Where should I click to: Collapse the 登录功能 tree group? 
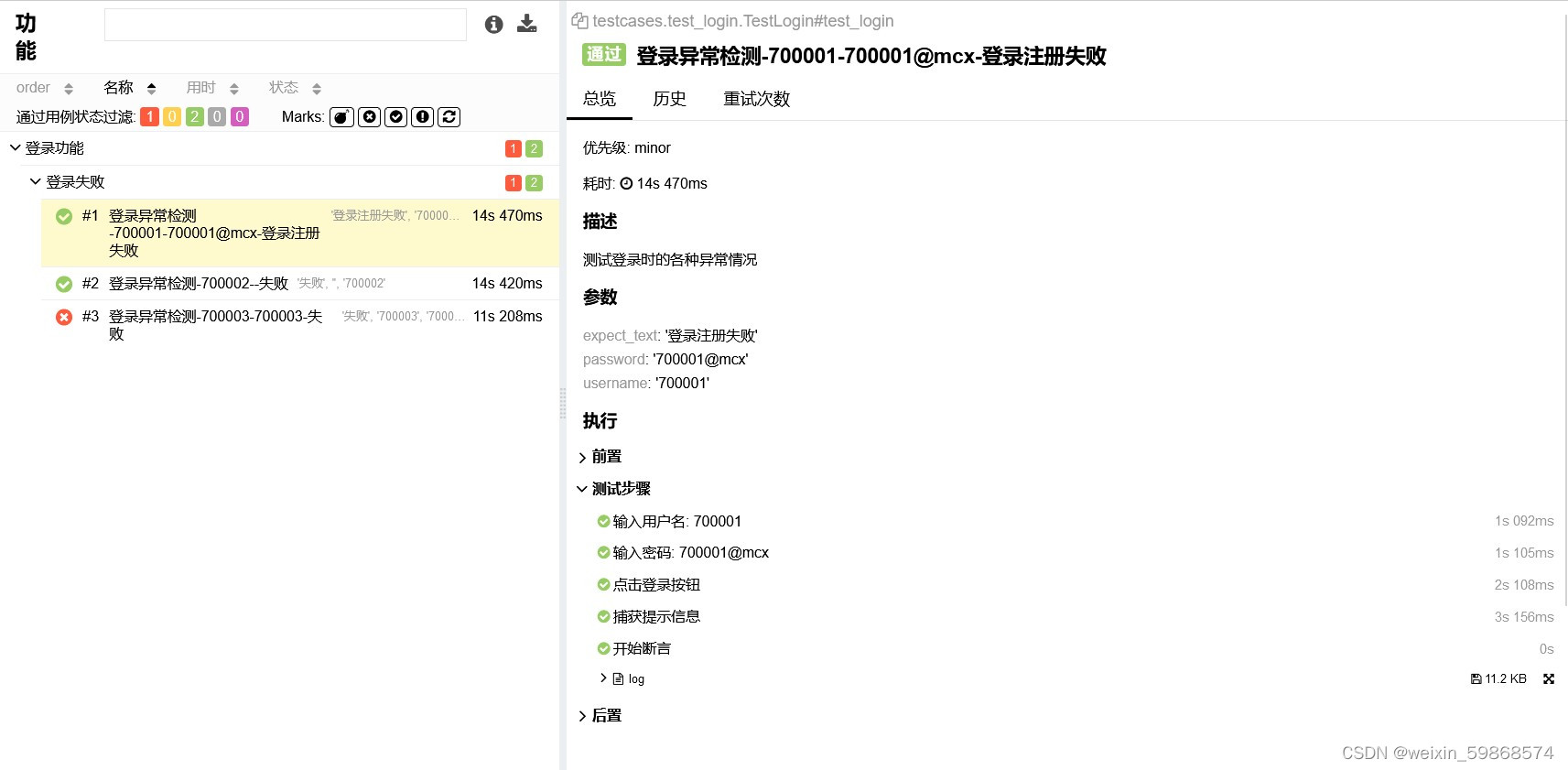[15, 147]
